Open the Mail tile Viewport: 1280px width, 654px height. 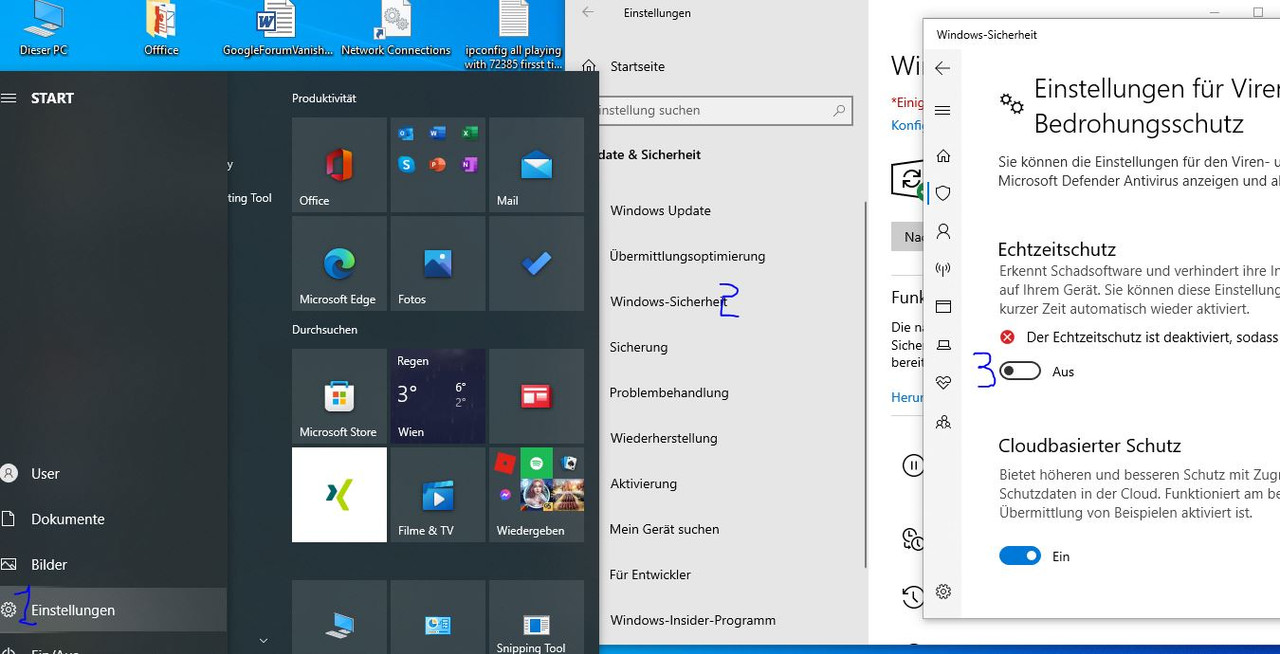(x=536, y=165)
